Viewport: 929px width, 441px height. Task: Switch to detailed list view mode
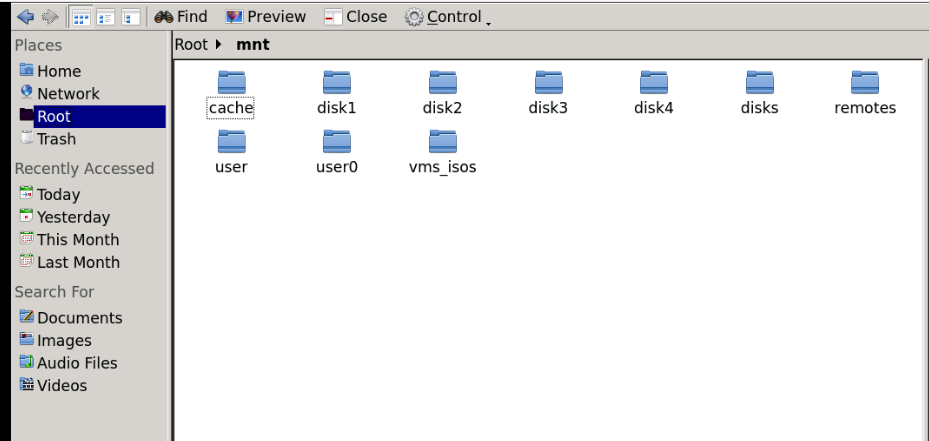(105, 17)
